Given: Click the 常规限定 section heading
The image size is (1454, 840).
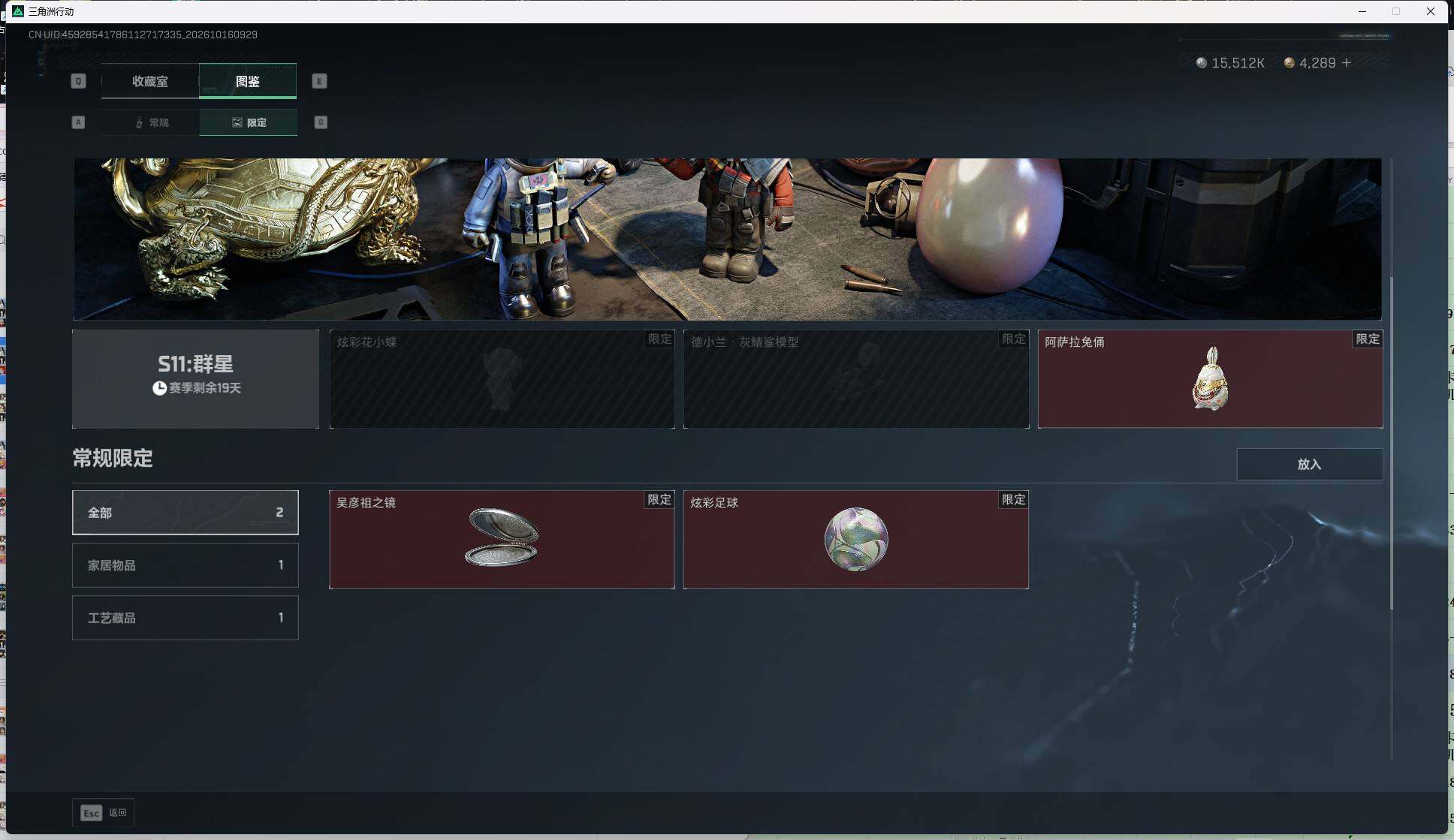Looking at the screenshot, I should [113, 458].
